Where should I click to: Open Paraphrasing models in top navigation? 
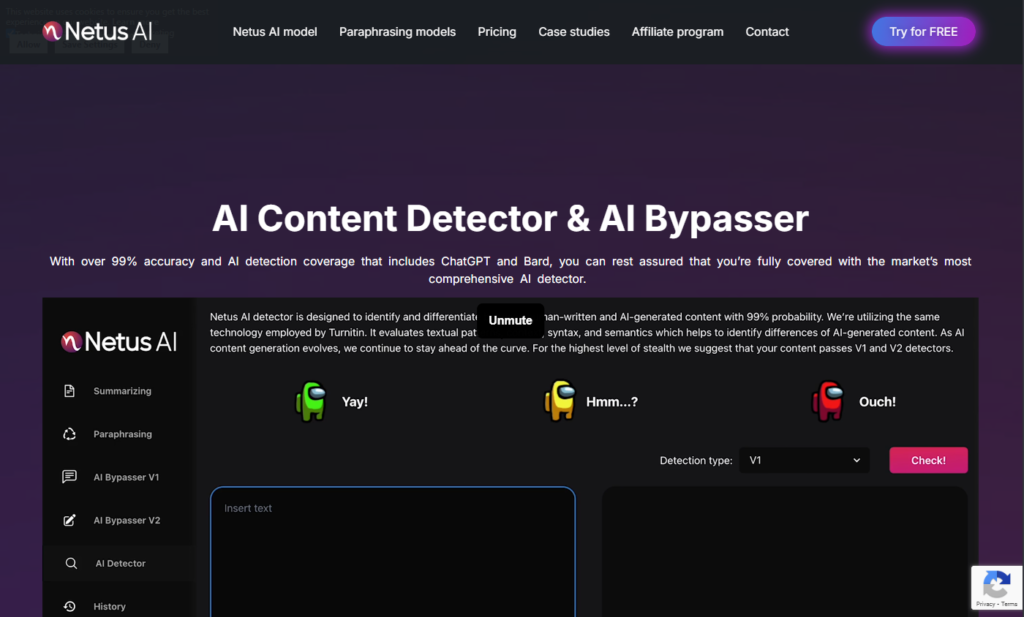397,32
